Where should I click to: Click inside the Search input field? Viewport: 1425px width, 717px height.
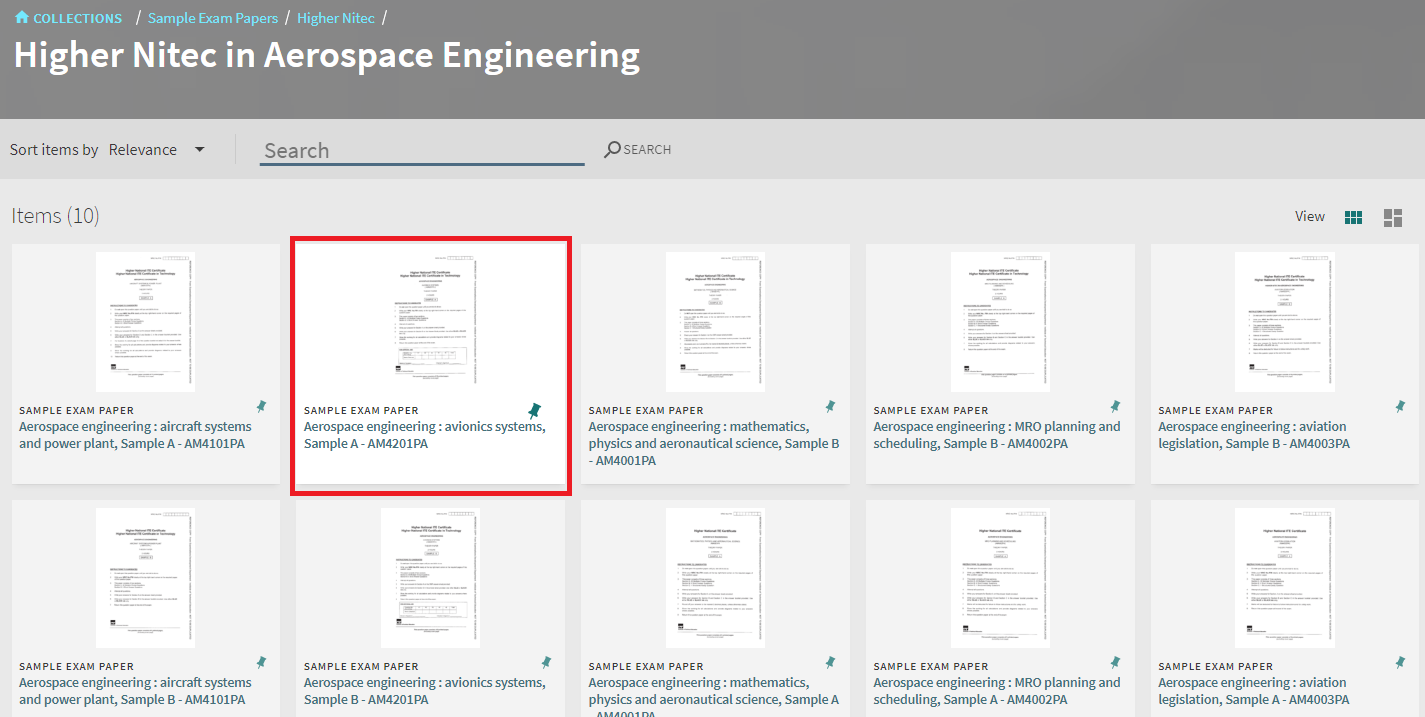(420, 149)
